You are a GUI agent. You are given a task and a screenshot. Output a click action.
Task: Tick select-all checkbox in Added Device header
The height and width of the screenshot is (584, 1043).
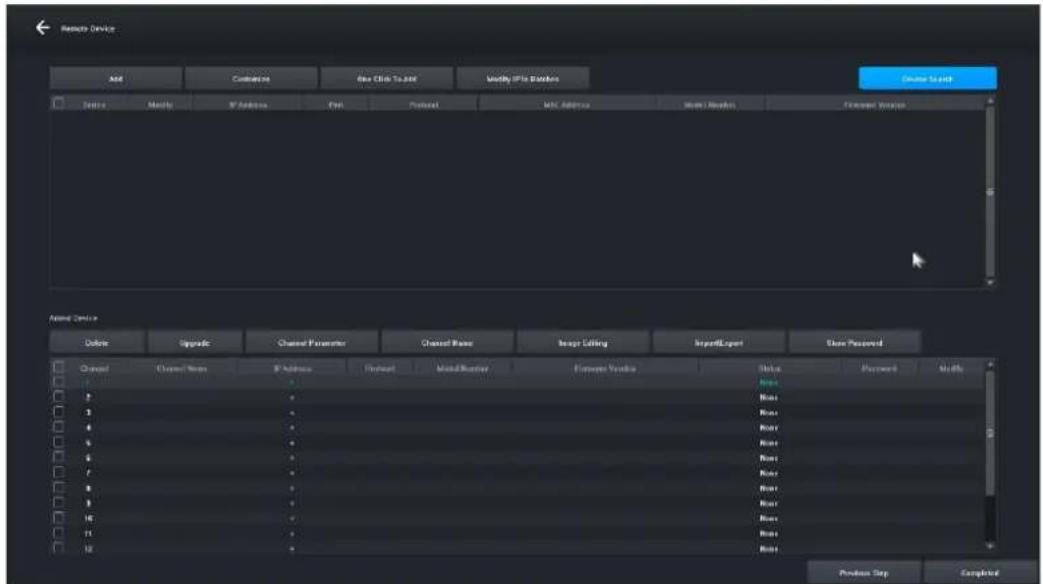(x=59, y=367)
